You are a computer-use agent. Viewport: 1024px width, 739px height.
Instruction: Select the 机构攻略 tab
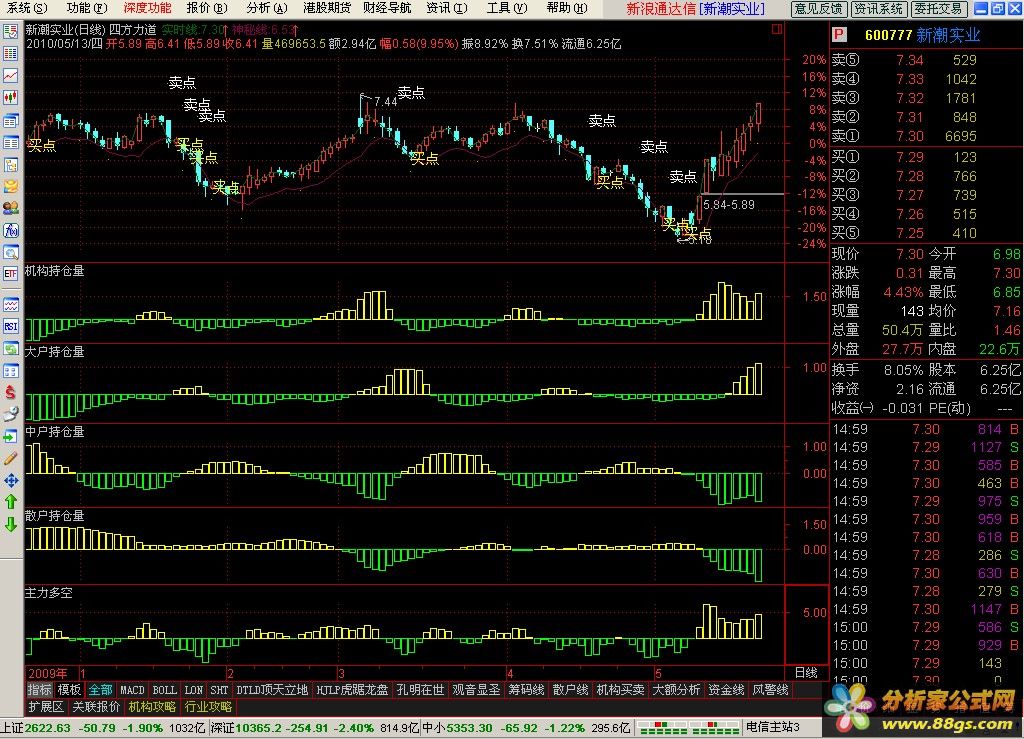(x=152, y=706)
